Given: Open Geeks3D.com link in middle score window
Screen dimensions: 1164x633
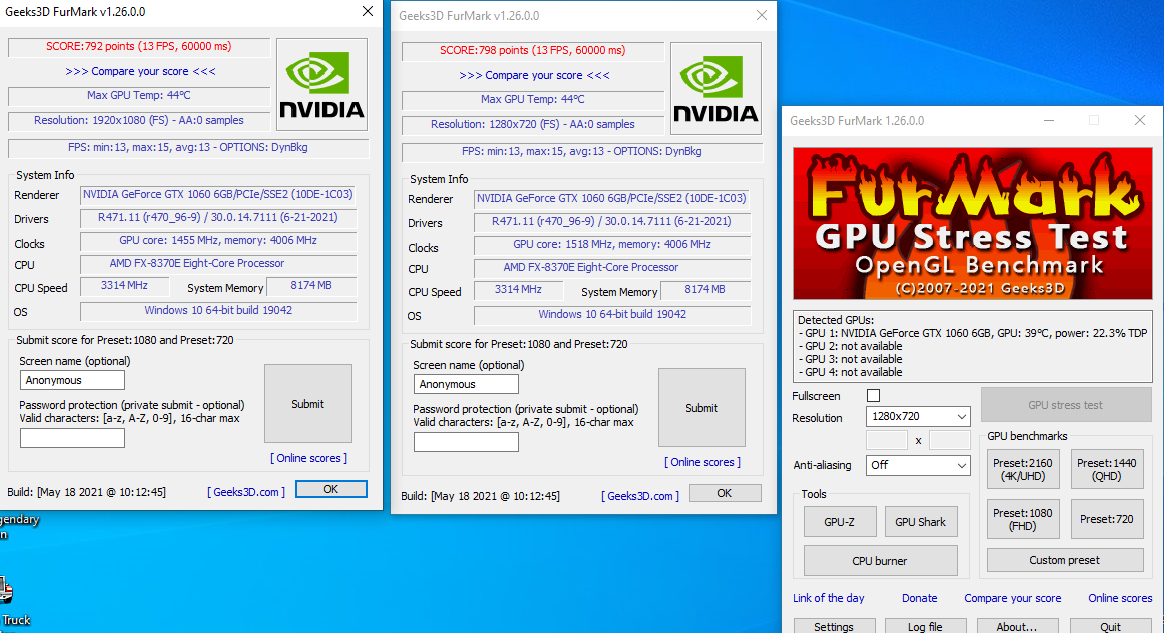Looking at the screenshot, I should tap(640, 496).
